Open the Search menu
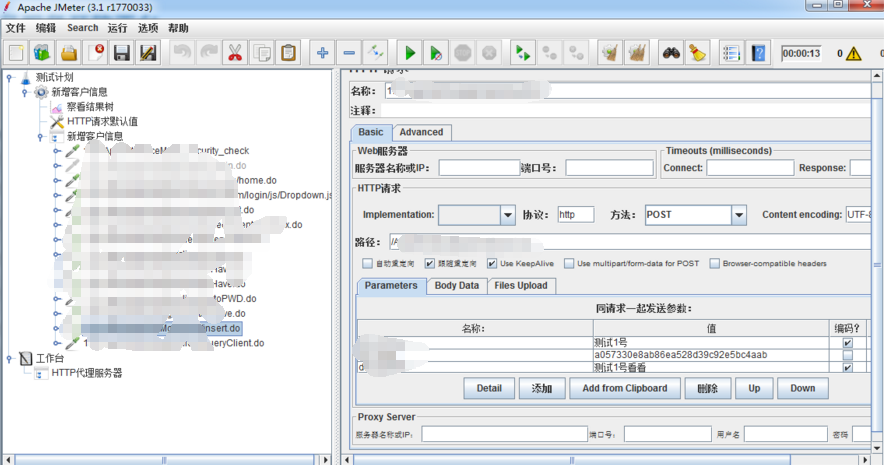The width and height of the screenshot is (884, 465). point(82,28)
